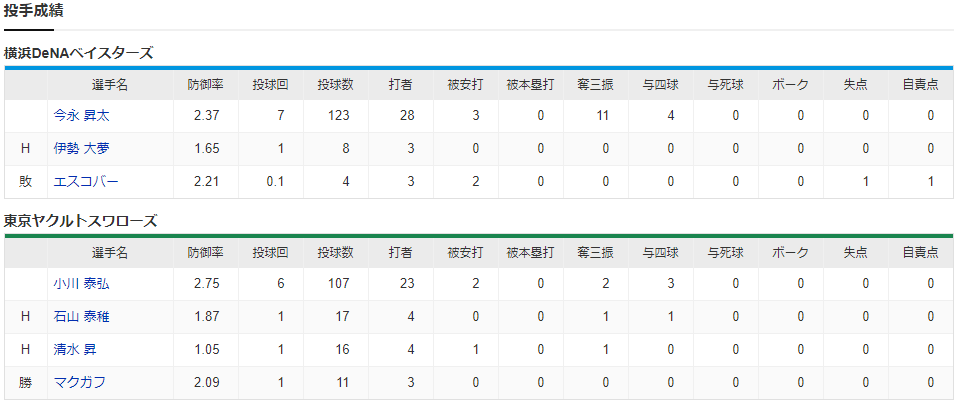Click 今永 昇太's pitch count 123
This screenshot has width=957, height=403.
coord(340,115)
